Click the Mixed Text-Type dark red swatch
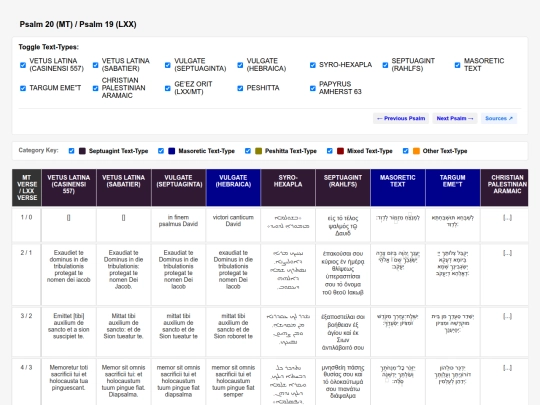The width and height of the screenshot is (540, 405). (x=340, y=151)
